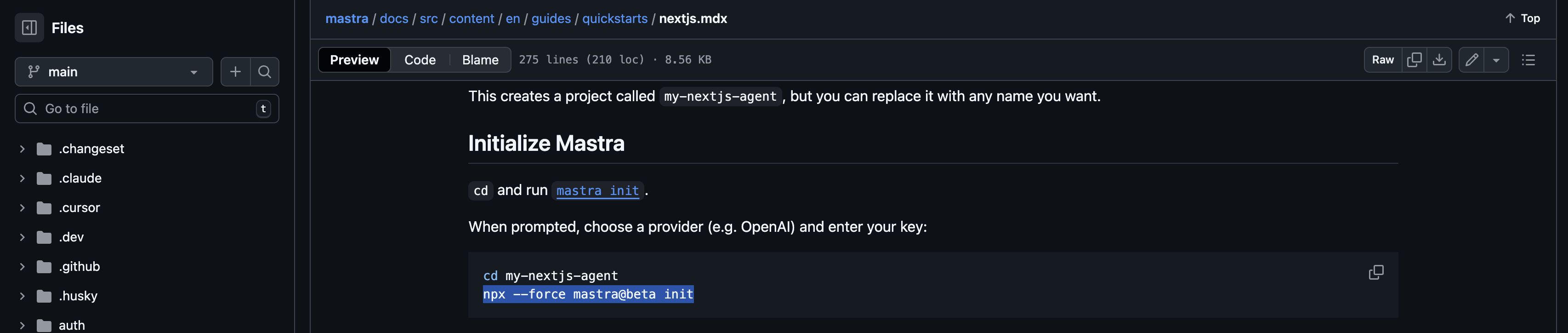
Task: Collapse the file tree side panel
Action: (29, 28)
